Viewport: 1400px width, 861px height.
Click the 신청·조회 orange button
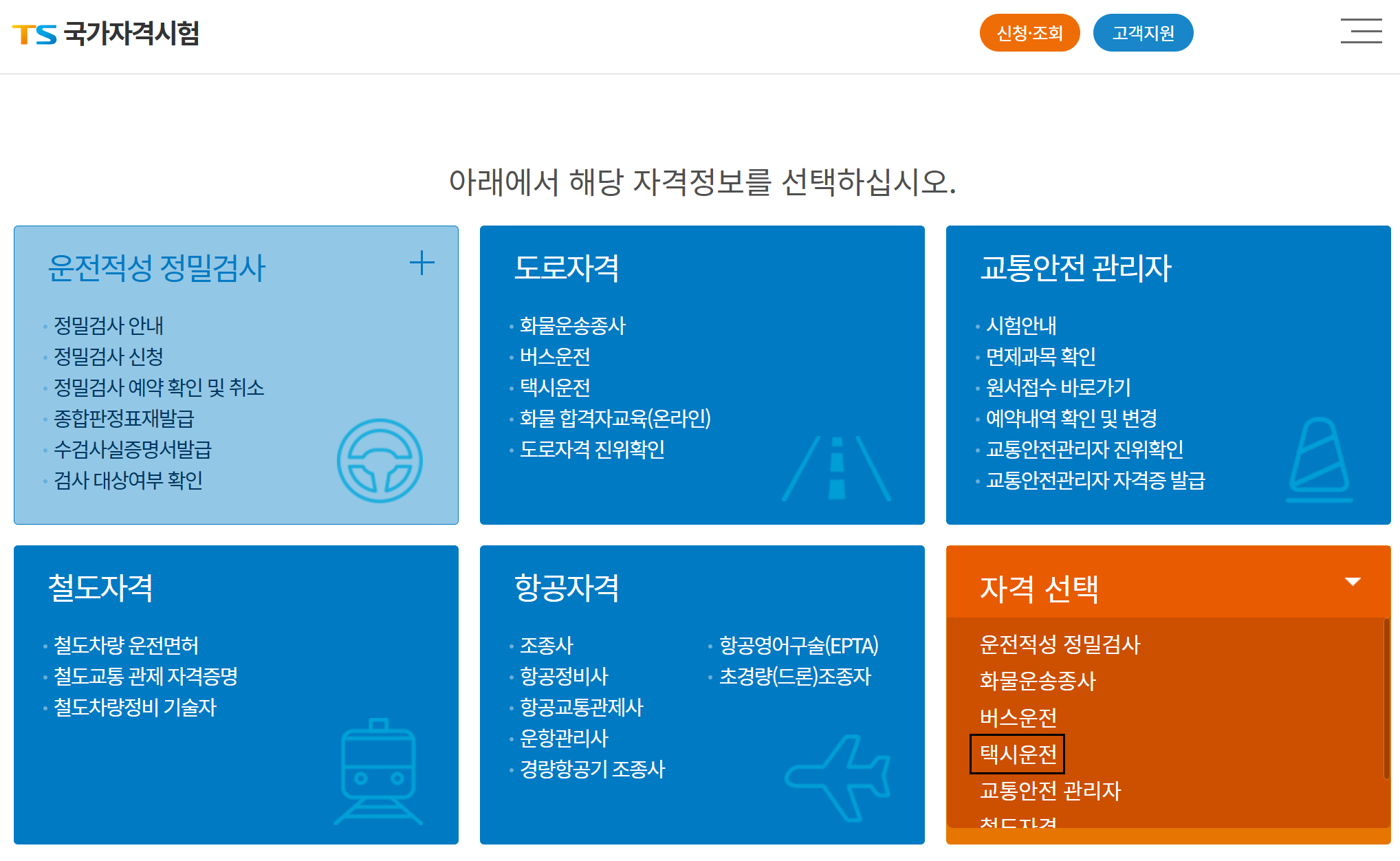coord(1029,33)
